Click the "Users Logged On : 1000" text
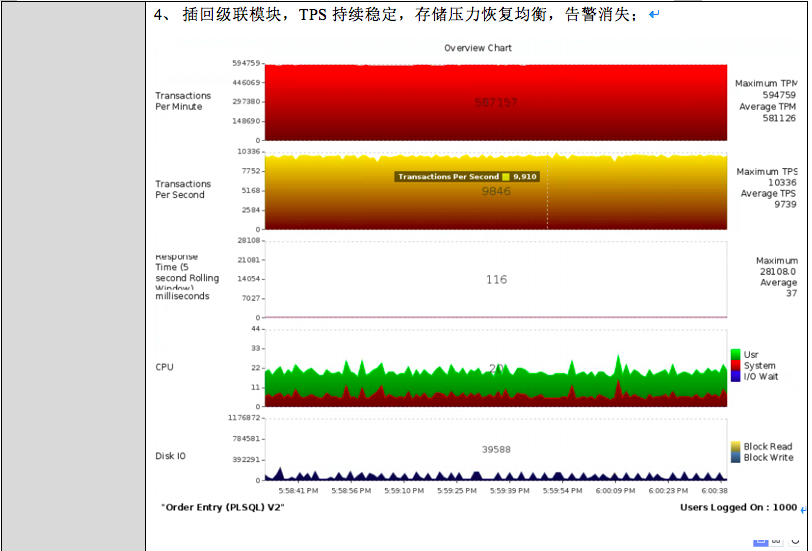 pos(738,508)
